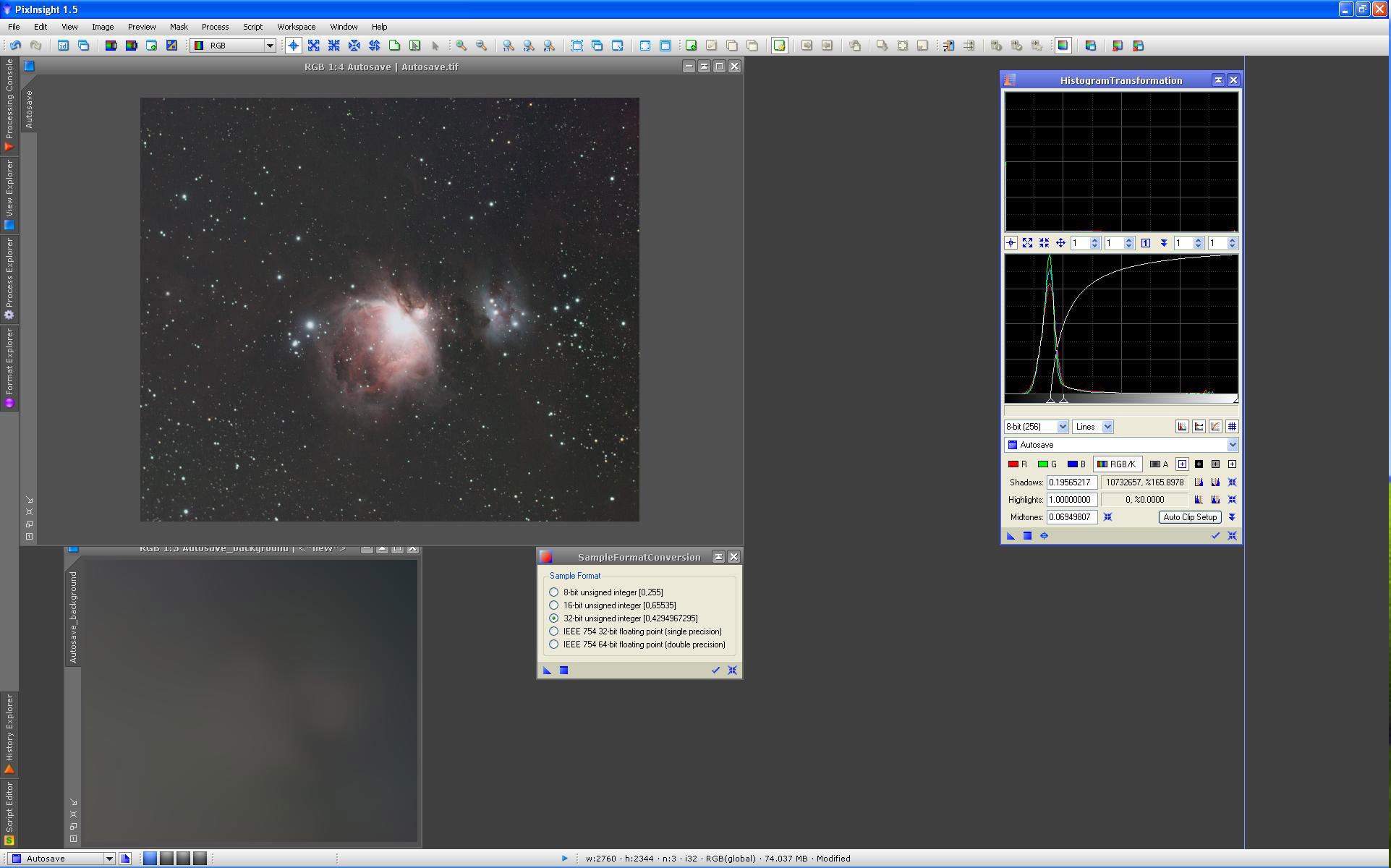
Task: Open the Processing Console side tab
Action: pos(9,105)
